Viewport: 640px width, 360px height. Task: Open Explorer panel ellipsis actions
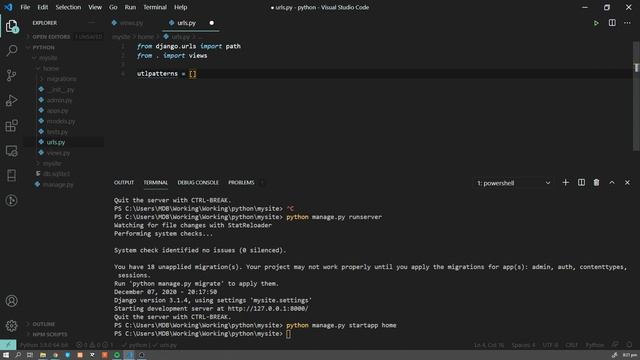91,23
